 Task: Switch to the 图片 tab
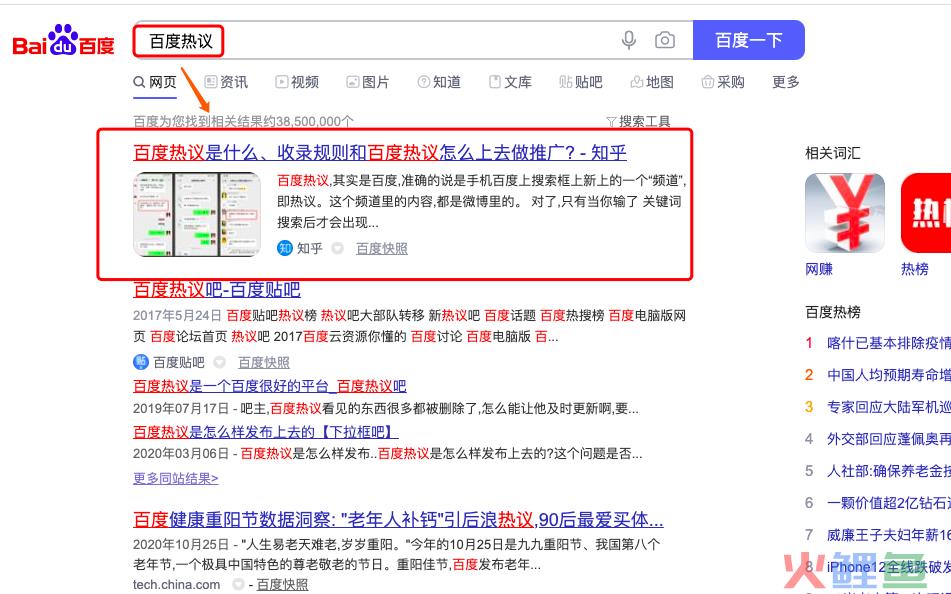(368, 82)
